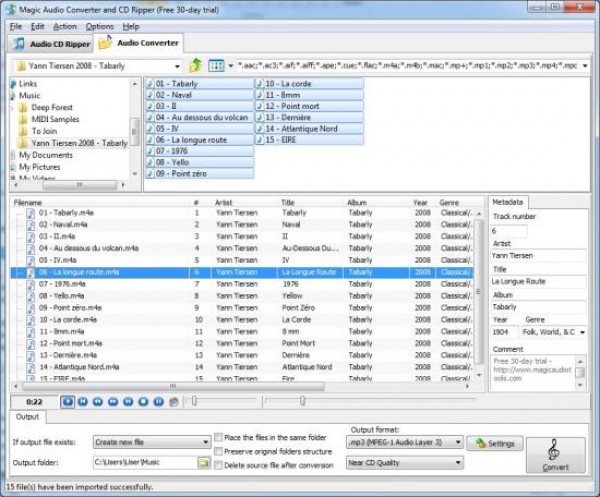Click the 01 - Tabarly.m4a file icon

point(30,213)
